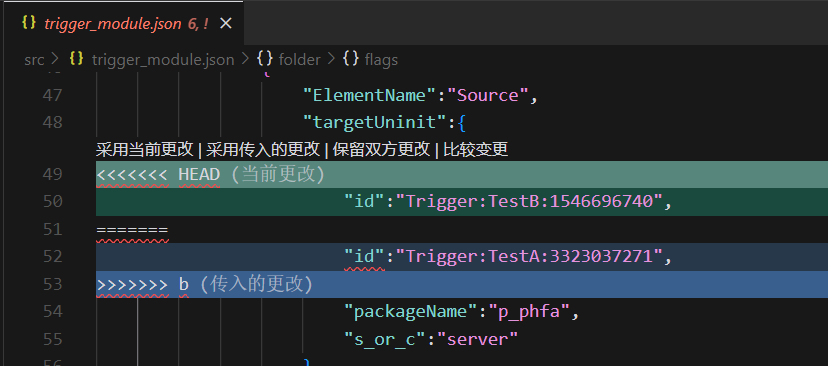
Task: Click the JSON icon in breadcrumb
Action: tap(77, 59)
